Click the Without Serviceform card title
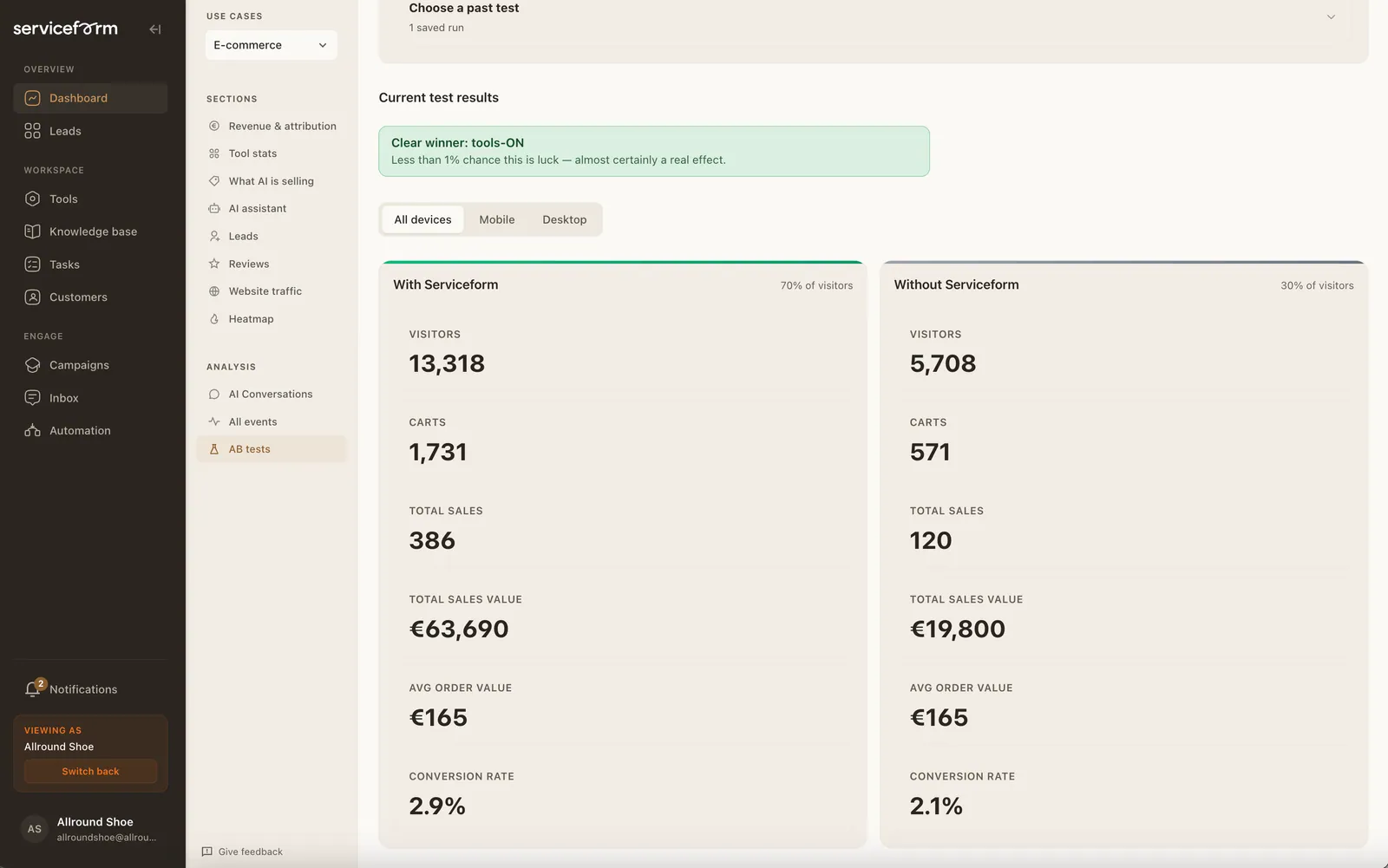 point(957,284)
